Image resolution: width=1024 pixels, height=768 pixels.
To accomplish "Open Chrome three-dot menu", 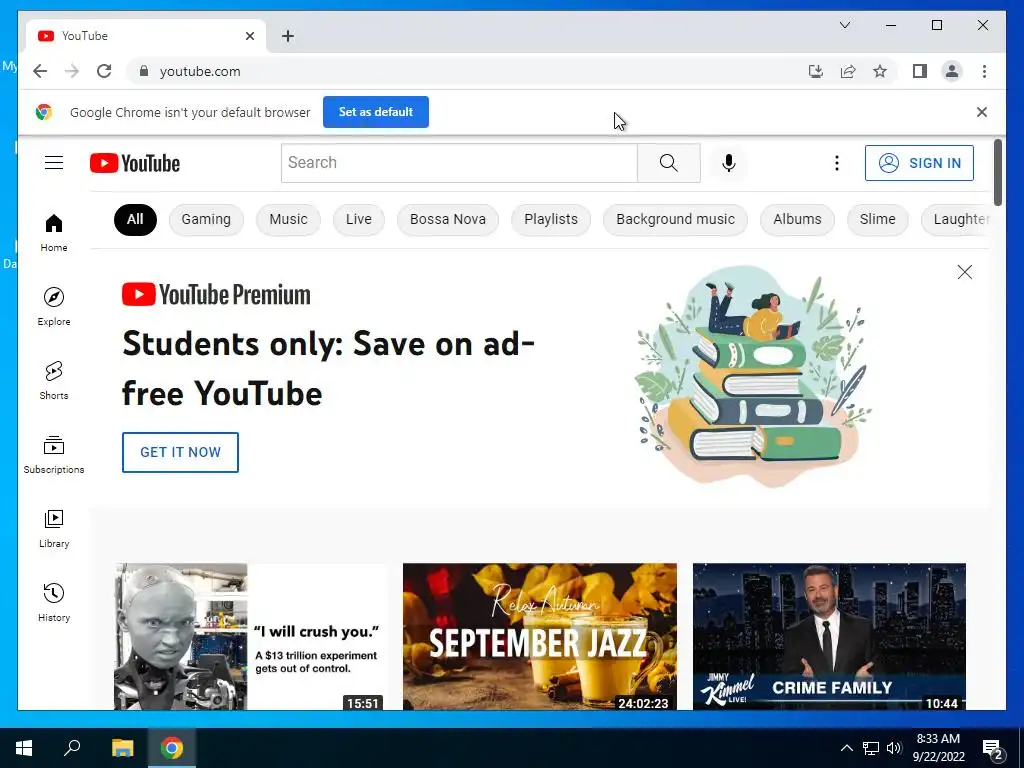I will (x=984, y=71).
